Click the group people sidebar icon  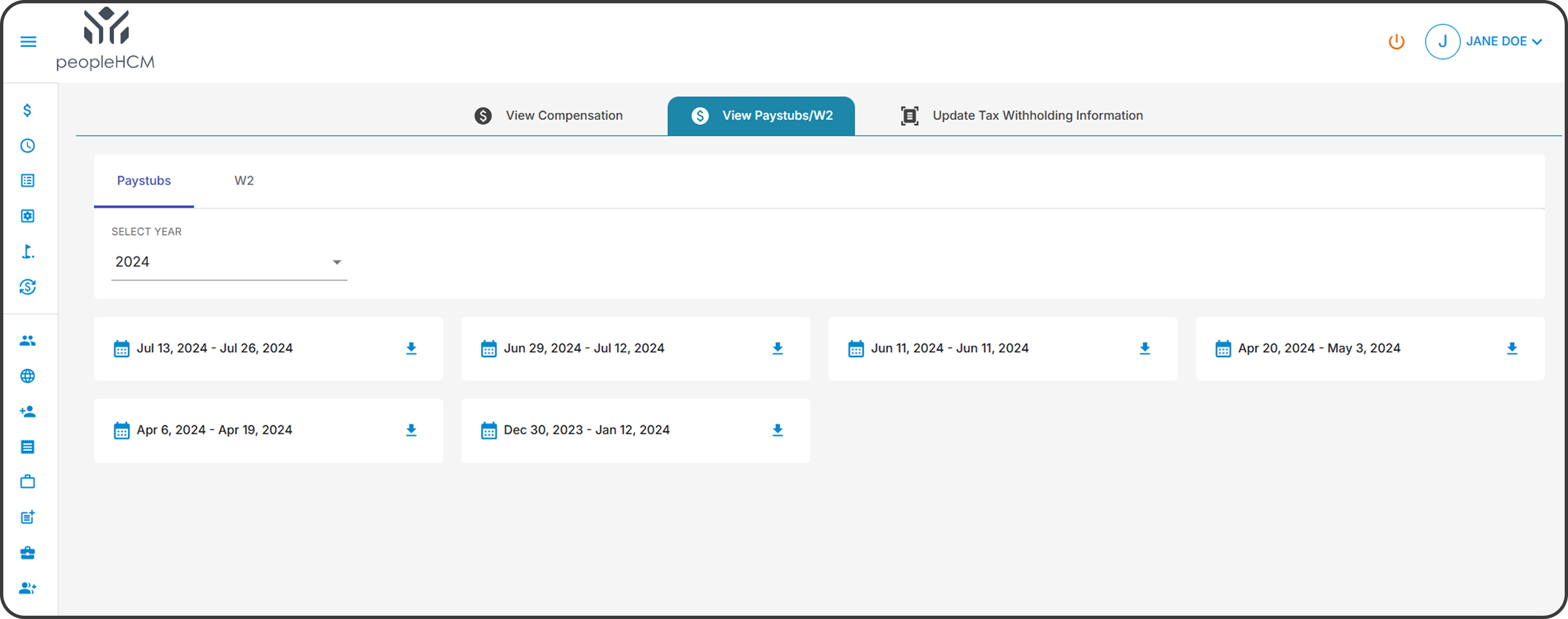tap(28, 341)
